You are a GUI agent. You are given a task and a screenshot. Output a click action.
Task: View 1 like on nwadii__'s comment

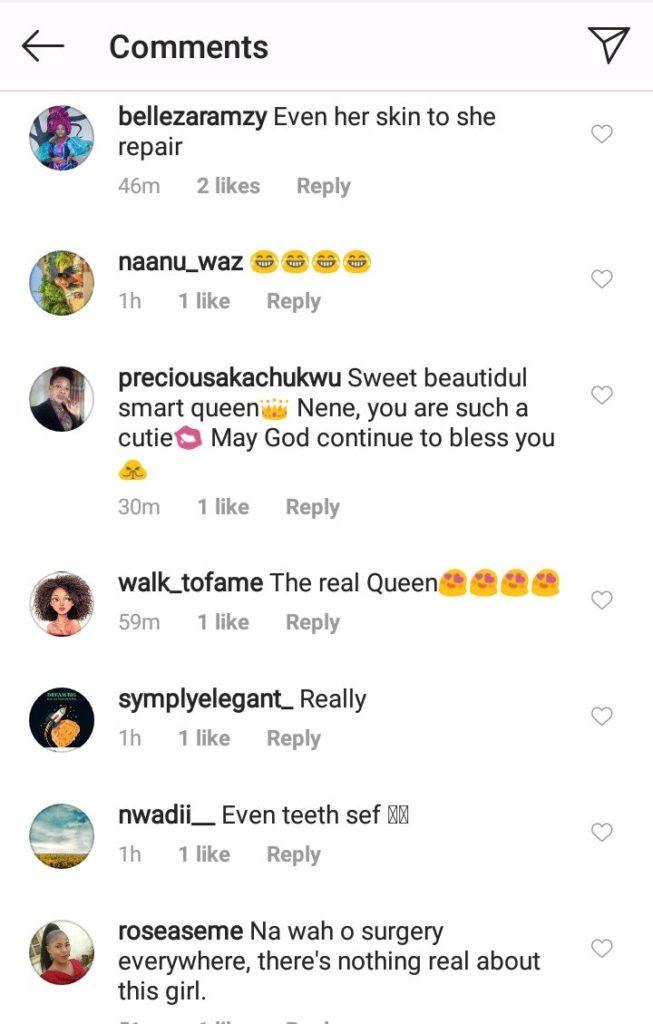point(204,854)
